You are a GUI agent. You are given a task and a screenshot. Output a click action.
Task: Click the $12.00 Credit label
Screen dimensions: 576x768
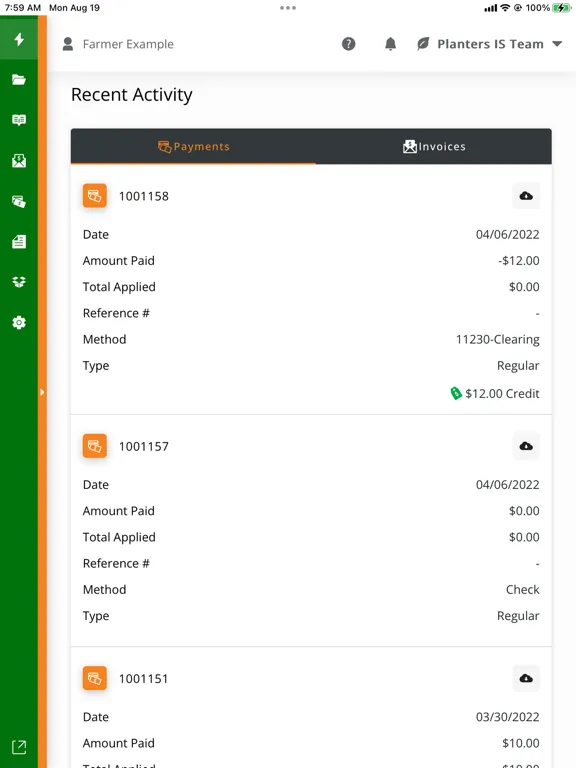coord(502,394)
